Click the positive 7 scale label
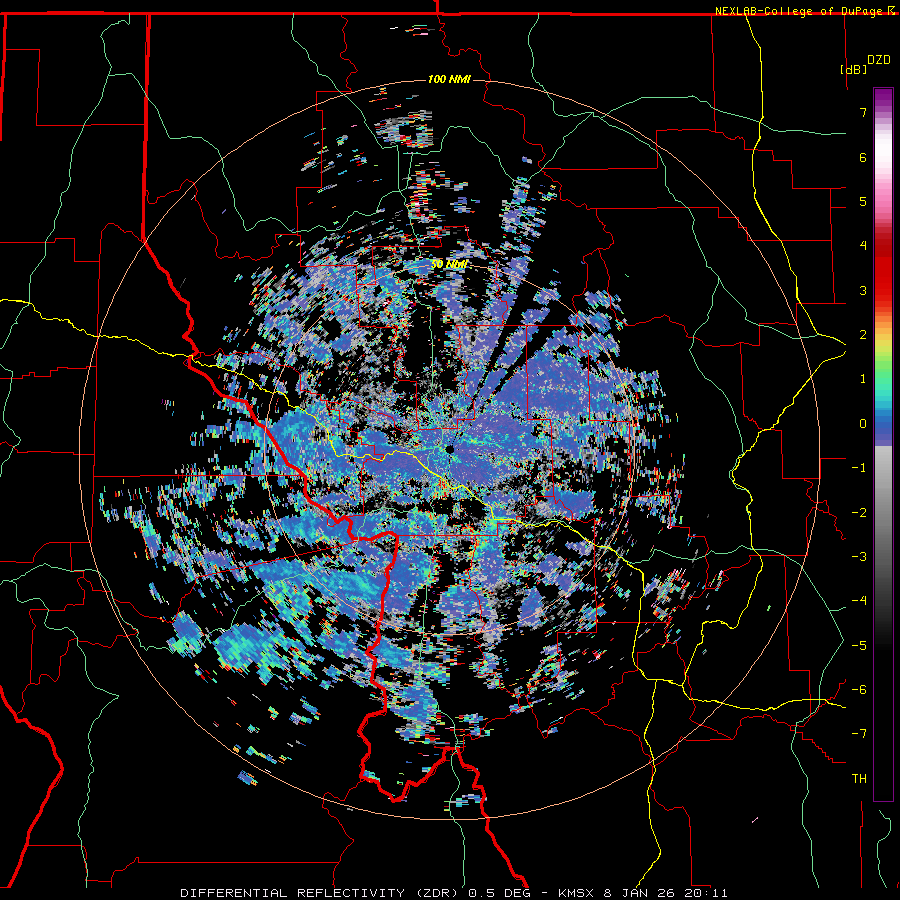 point(863,112)
